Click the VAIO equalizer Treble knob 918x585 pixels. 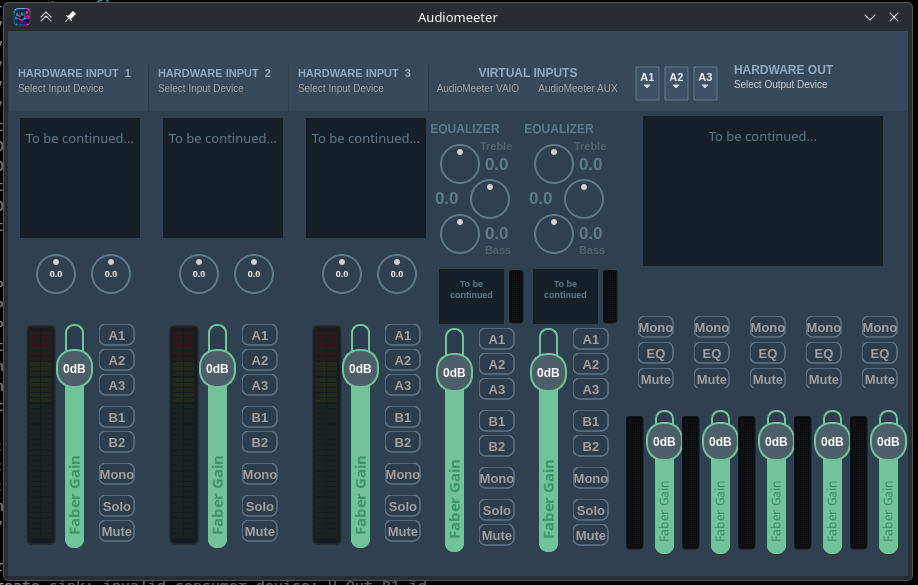(x=460, y=164)
